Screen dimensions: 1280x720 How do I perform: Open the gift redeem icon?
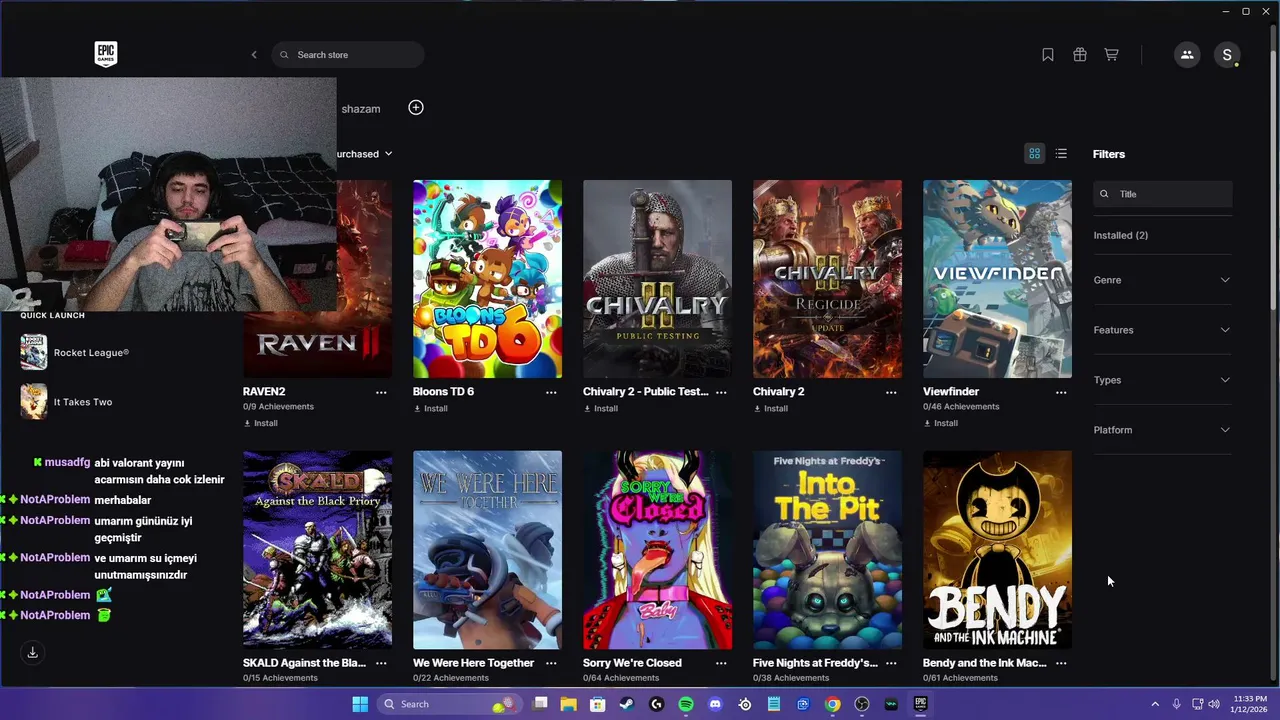(1080, 55)
